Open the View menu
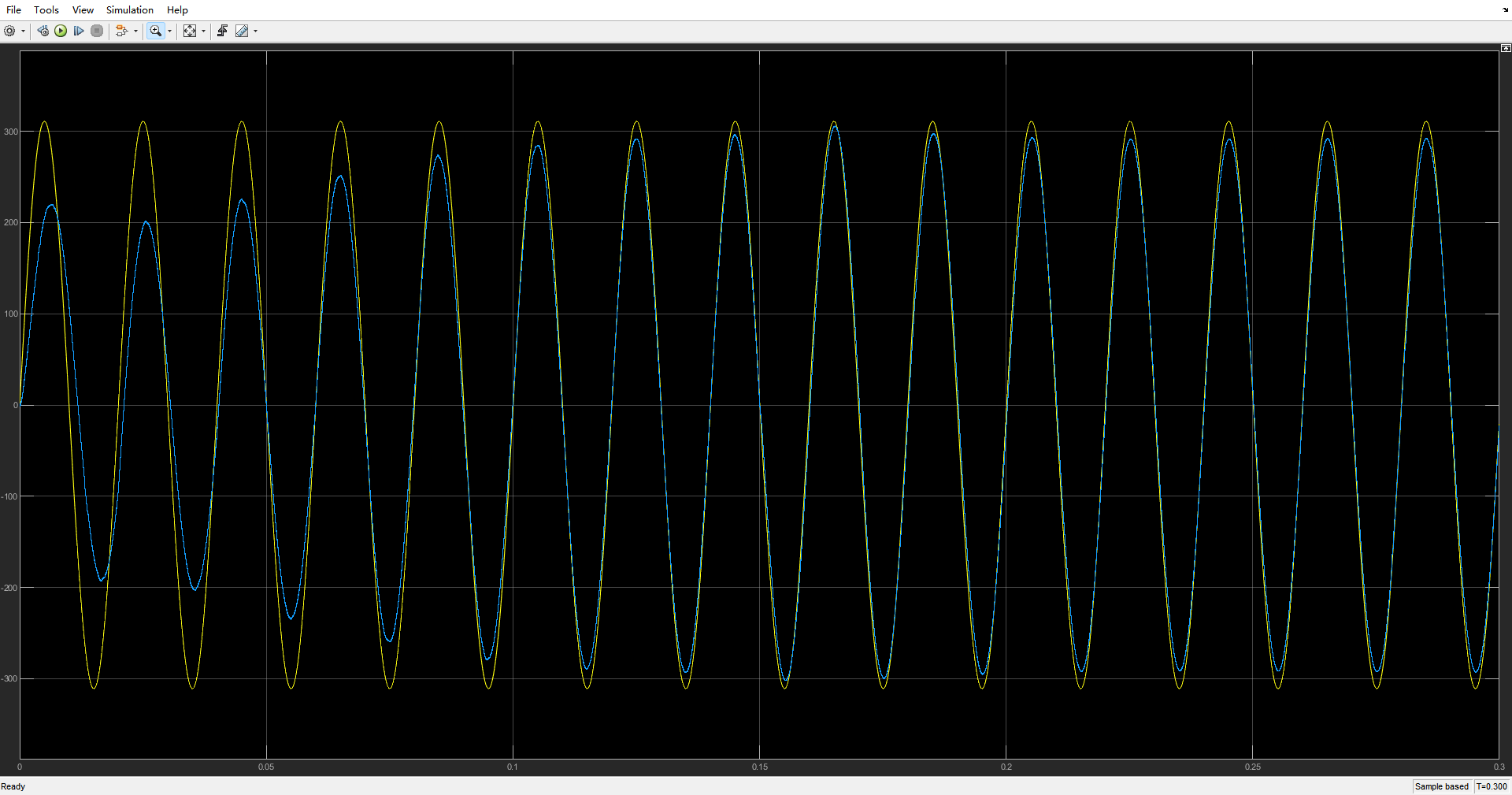This screenshot has width=1512, height=795. 83,9
